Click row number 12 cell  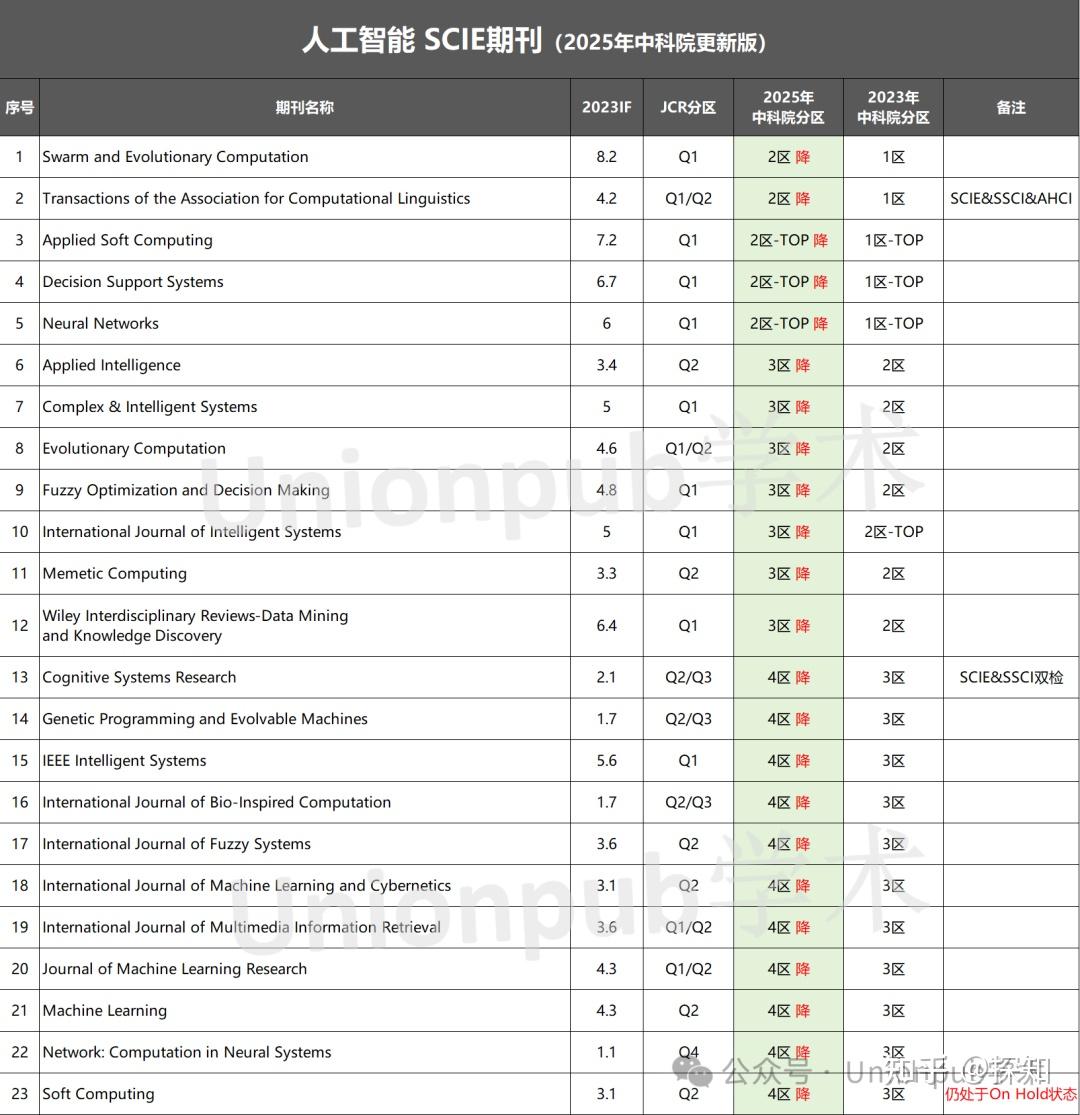(x=19, y=626)
